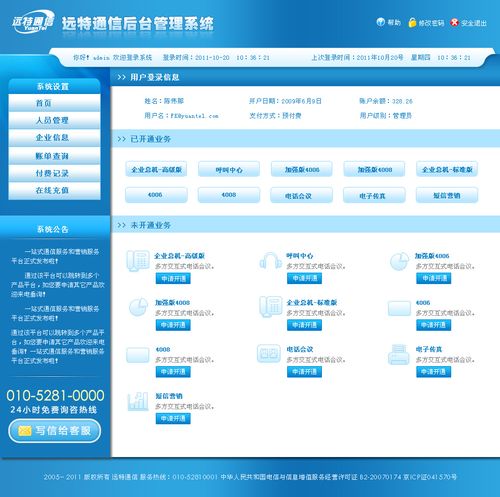Open 加强版4008 under 已开通业务
Screen dimensions: 500x497
tap(375, 169)
